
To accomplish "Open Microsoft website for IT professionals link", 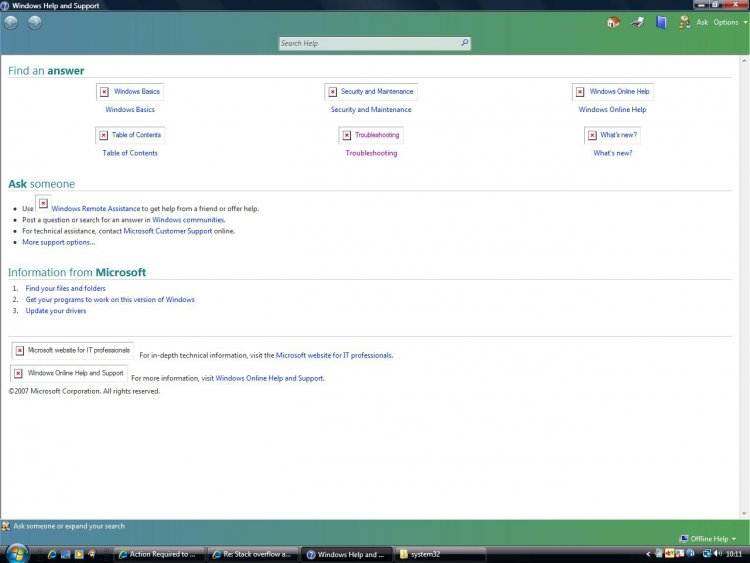I will (x=334, y=355).
